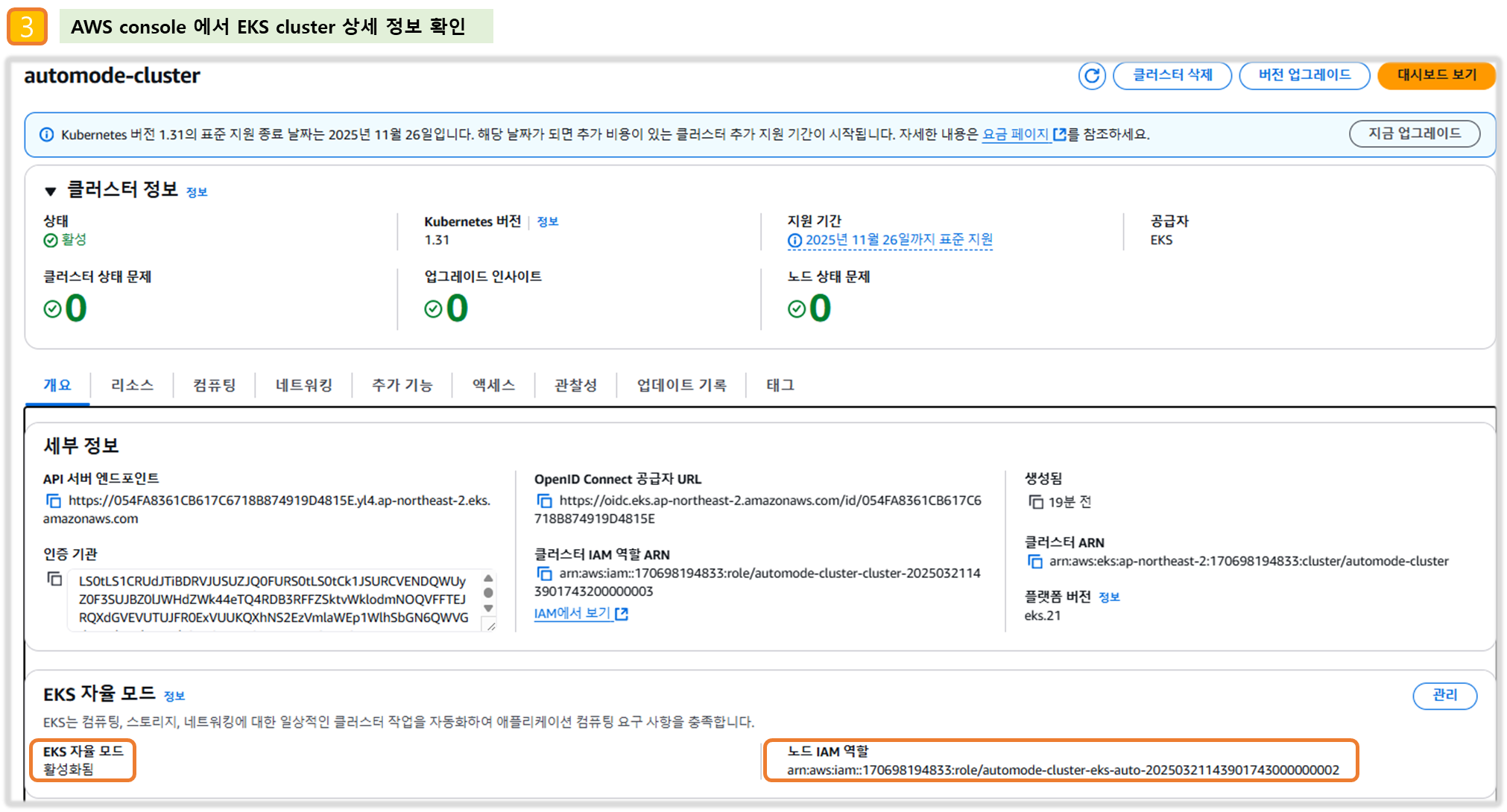Screen dimensions: 1507x812
Task: Open the 액세스 tab
Action: (493, 385)
